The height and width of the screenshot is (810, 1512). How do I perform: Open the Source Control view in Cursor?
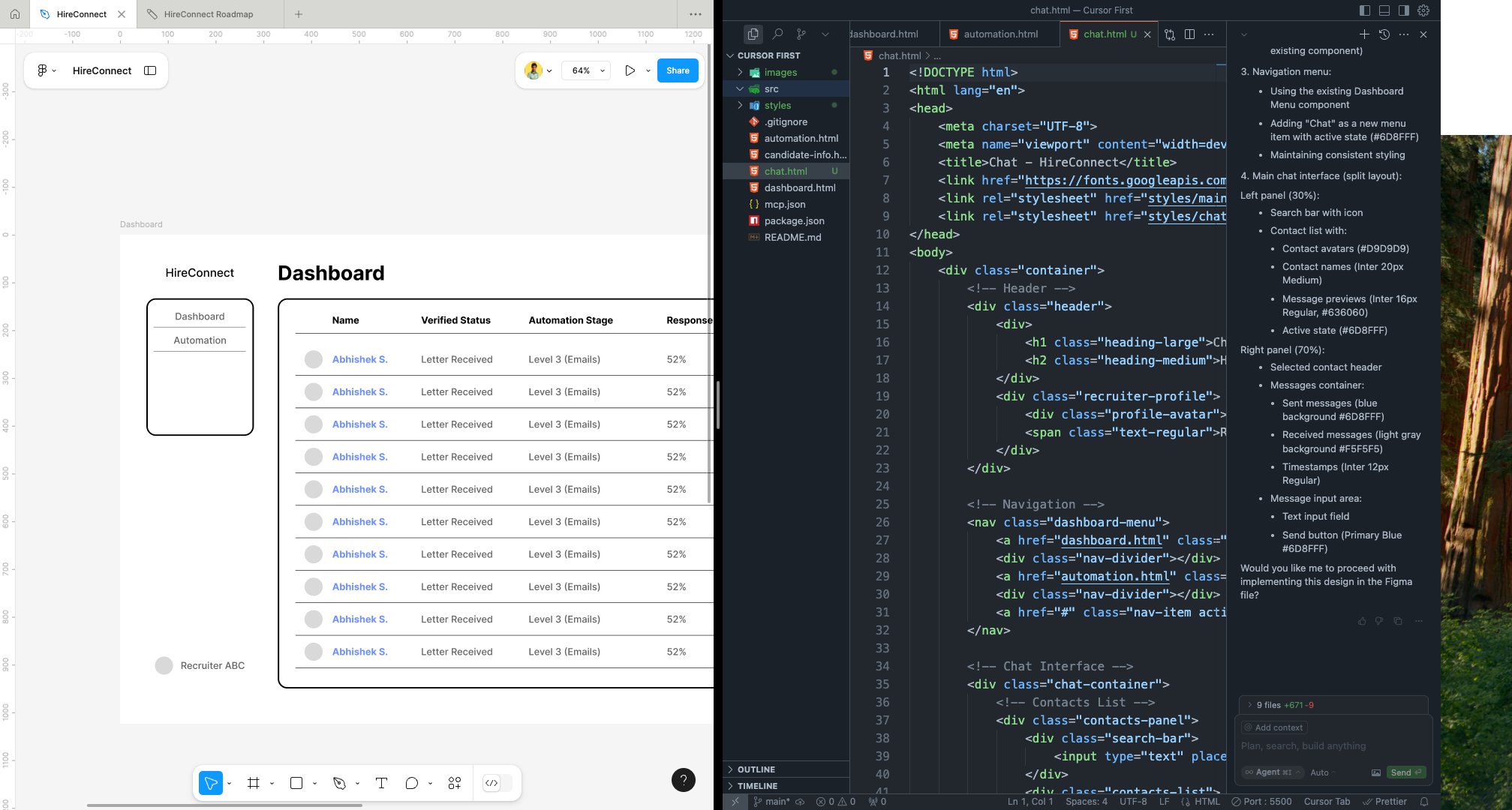(801, 34)
